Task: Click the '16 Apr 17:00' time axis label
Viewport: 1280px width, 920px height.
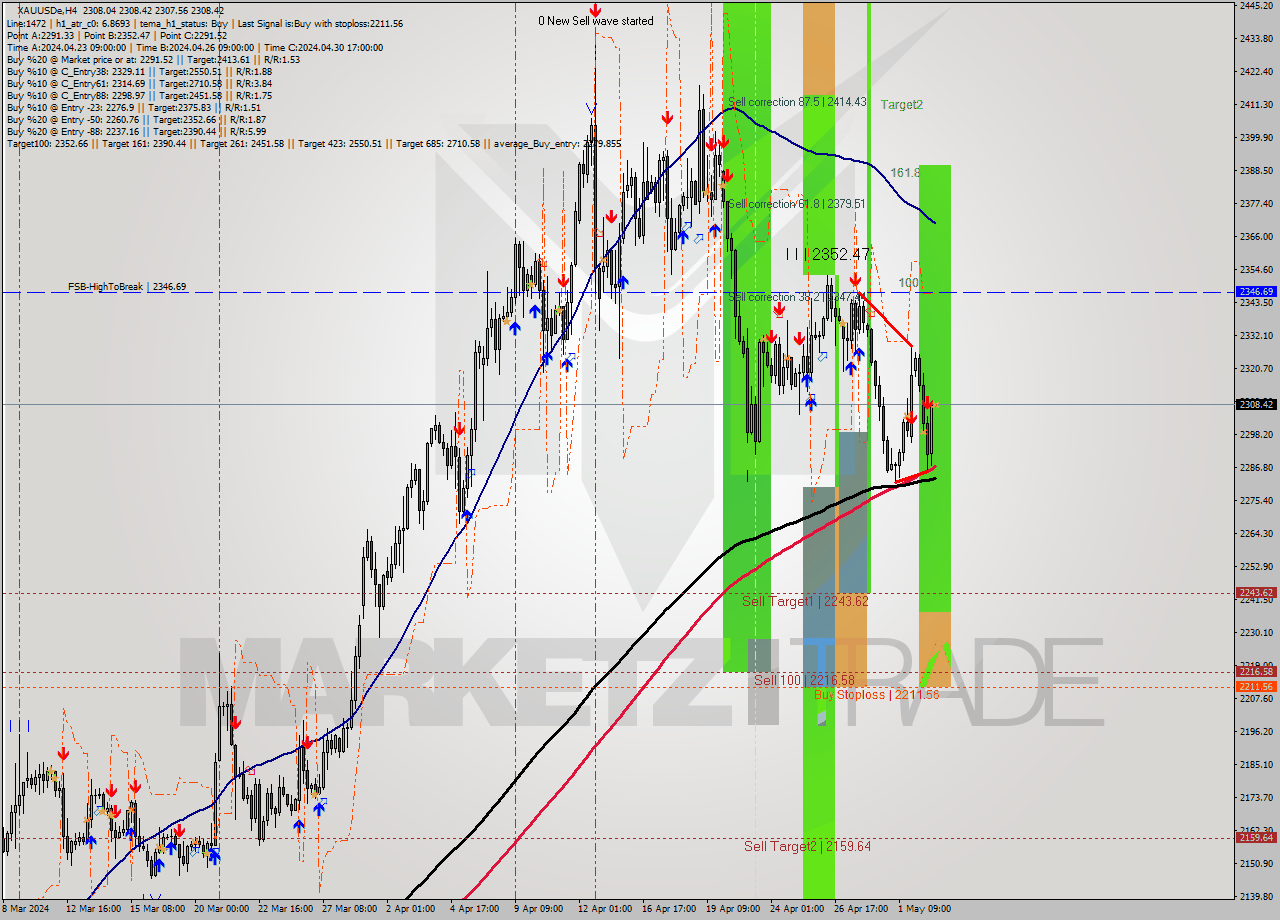Action: click(668, 910)
